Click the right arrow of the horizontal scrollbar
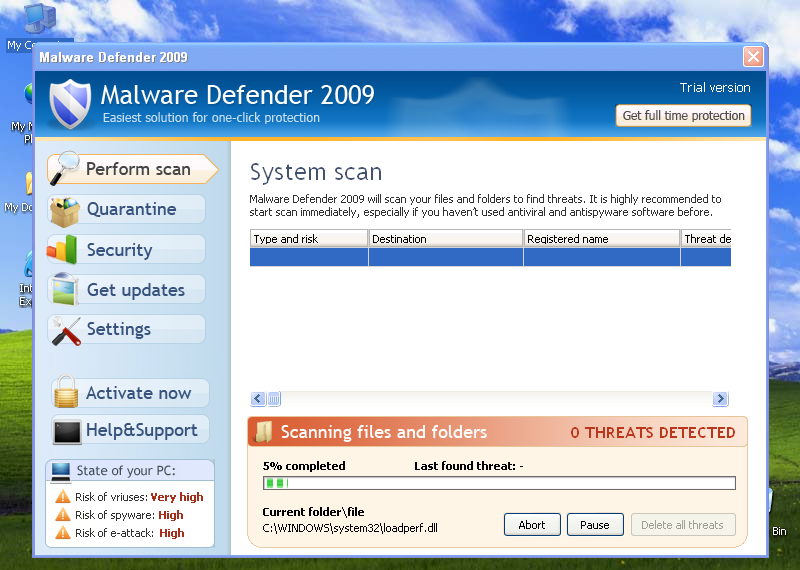Viewport: 800px width, 570px height. pos(720,399)
